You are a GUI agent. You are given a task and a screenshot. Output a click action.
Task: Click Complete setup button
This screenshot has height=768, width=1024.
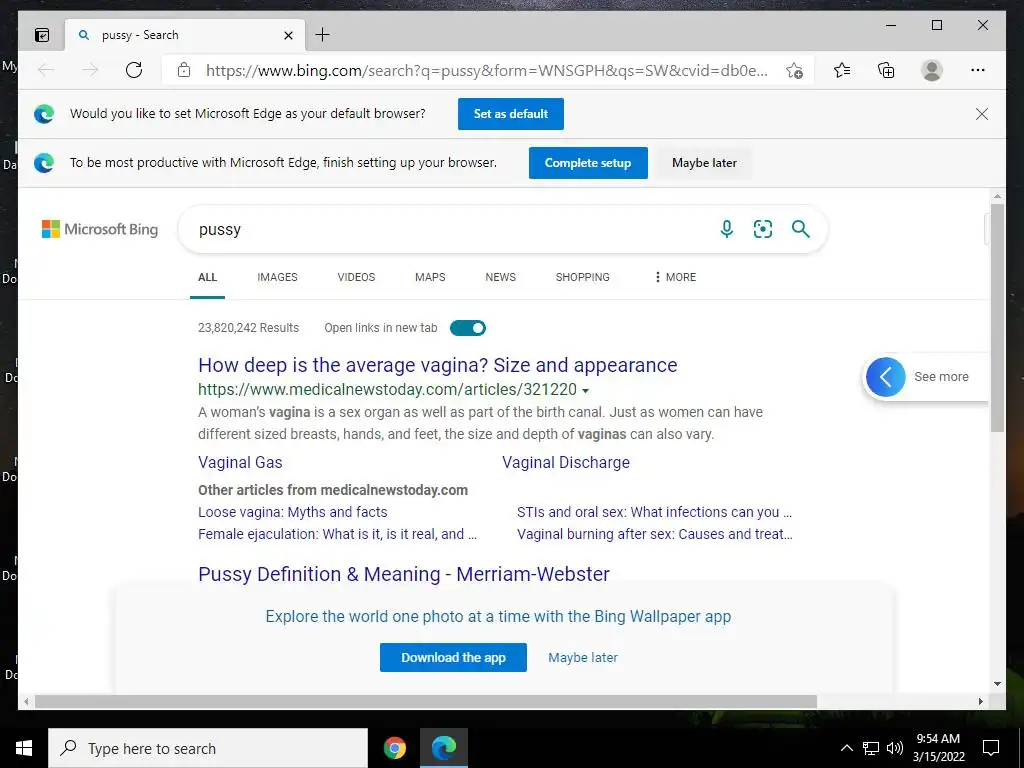[588, 163]
